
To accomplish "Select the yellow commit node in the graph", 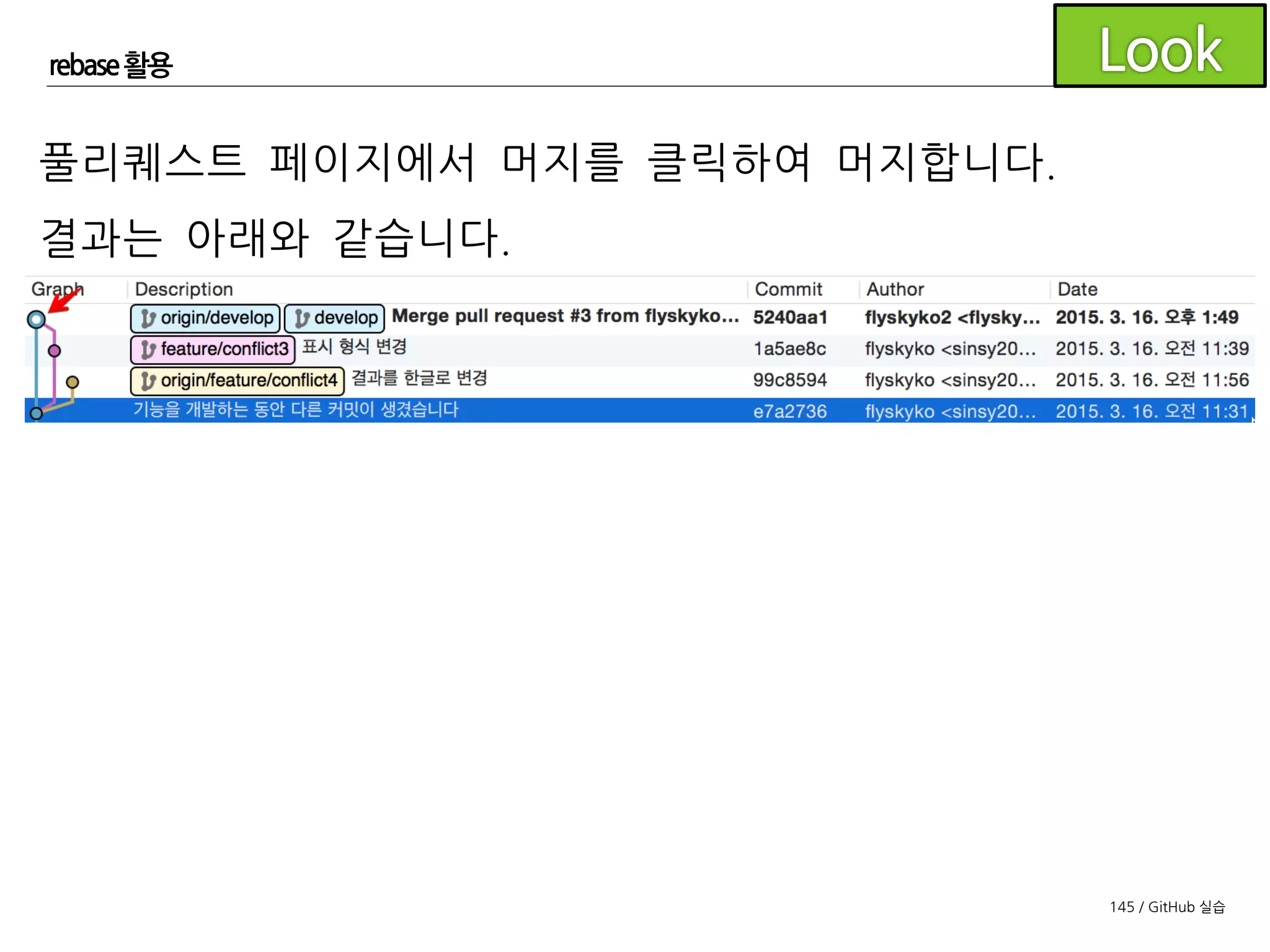I will point(73,382).
